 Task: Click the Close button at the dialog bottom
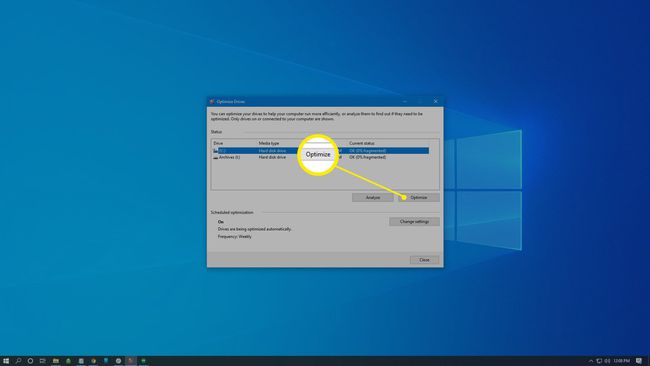pyautogui.click(x=424, y=260)
